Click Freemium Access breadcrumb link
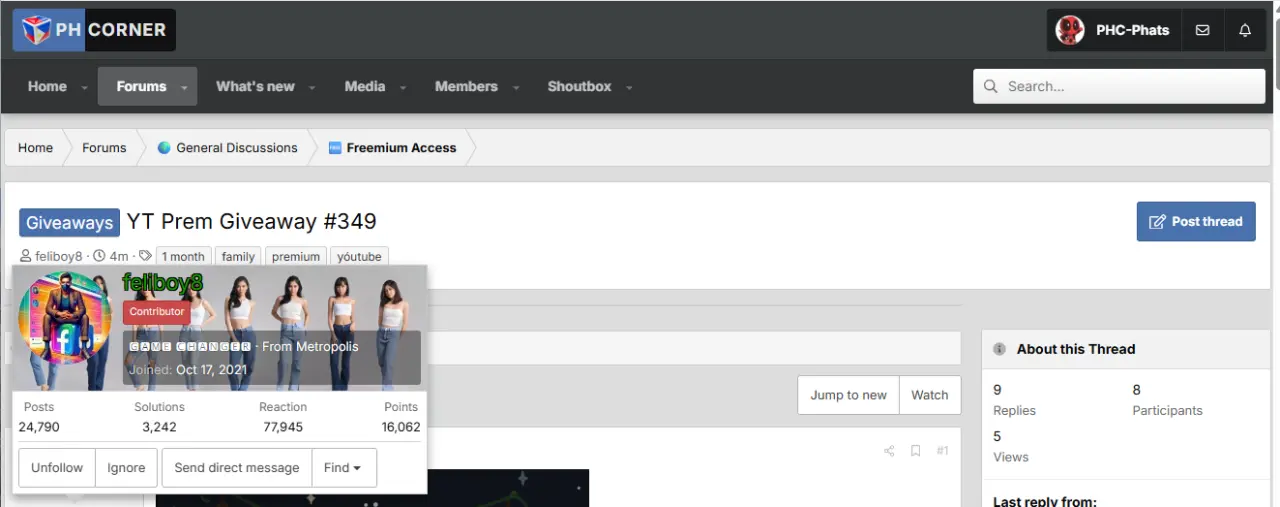 [x=401, y=148]
